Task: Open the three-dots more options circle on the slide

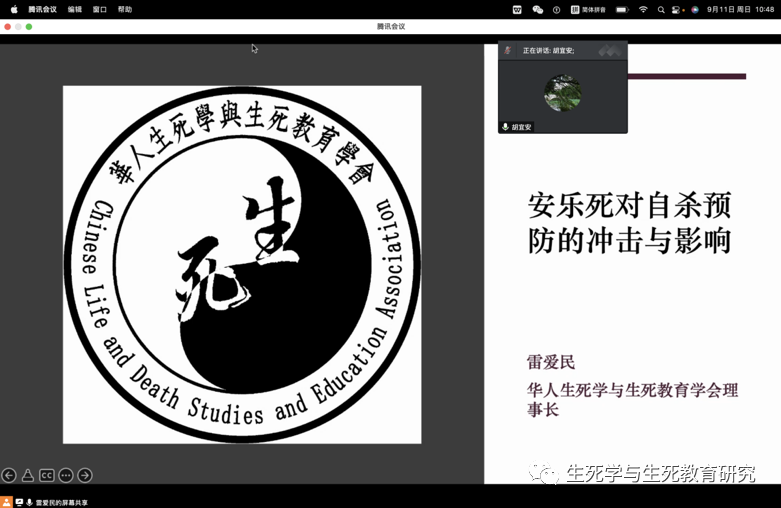Action: (x=66, y=476)
